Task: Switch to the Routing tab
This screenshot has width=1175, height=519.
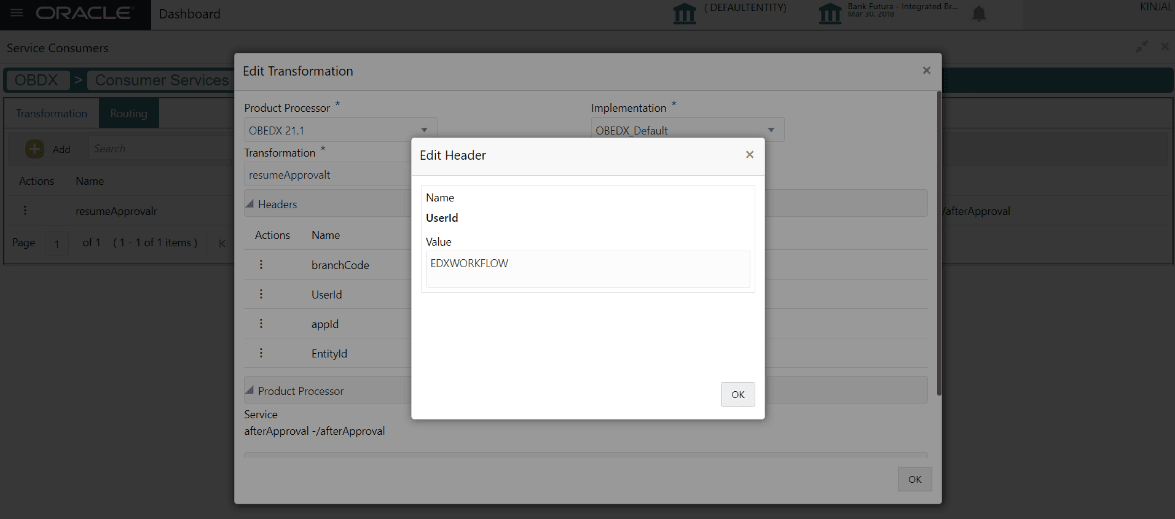Action: (x=129, y=114)
